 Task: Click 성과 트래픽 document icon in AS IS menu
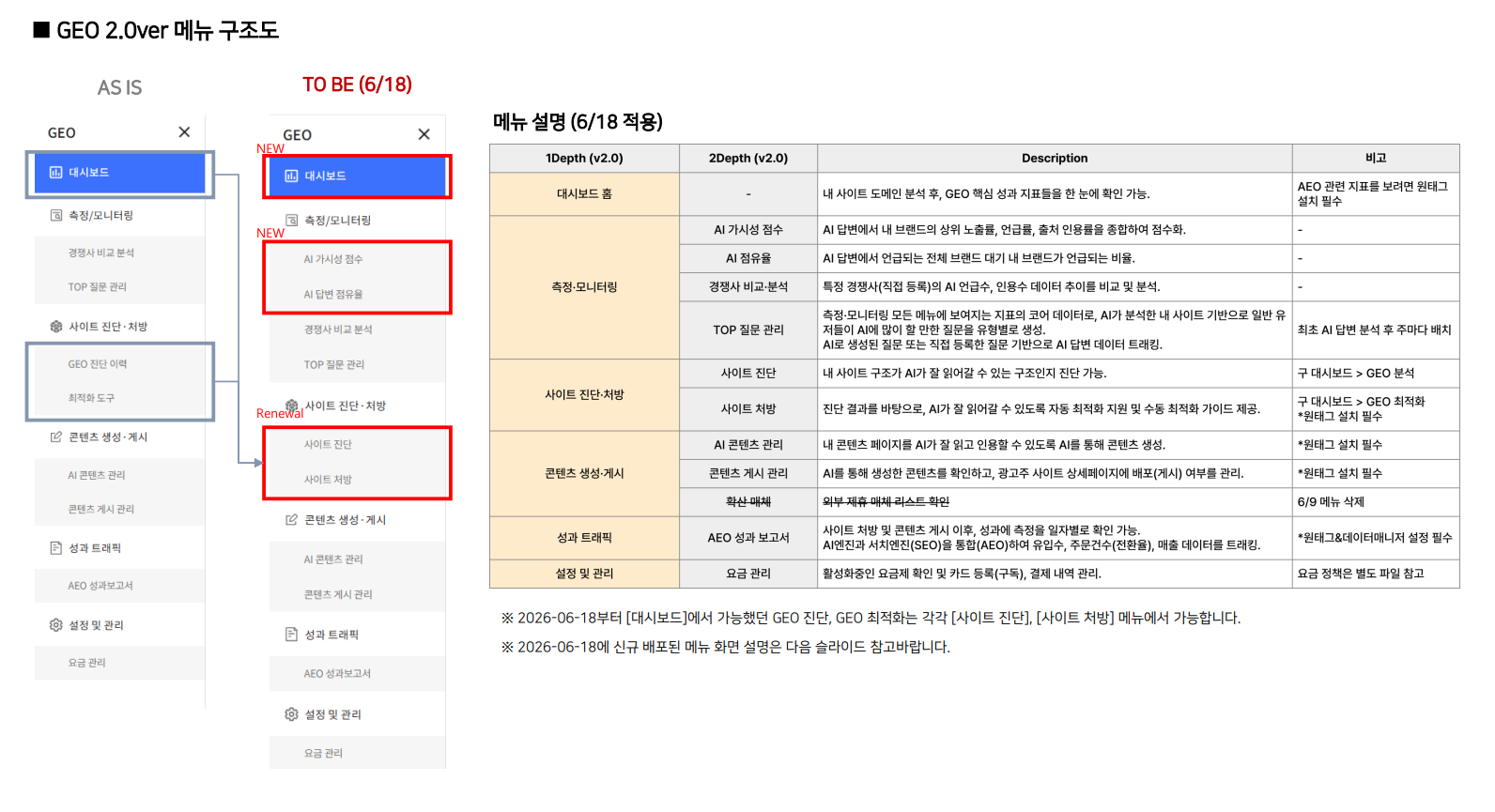click(55, 548)
